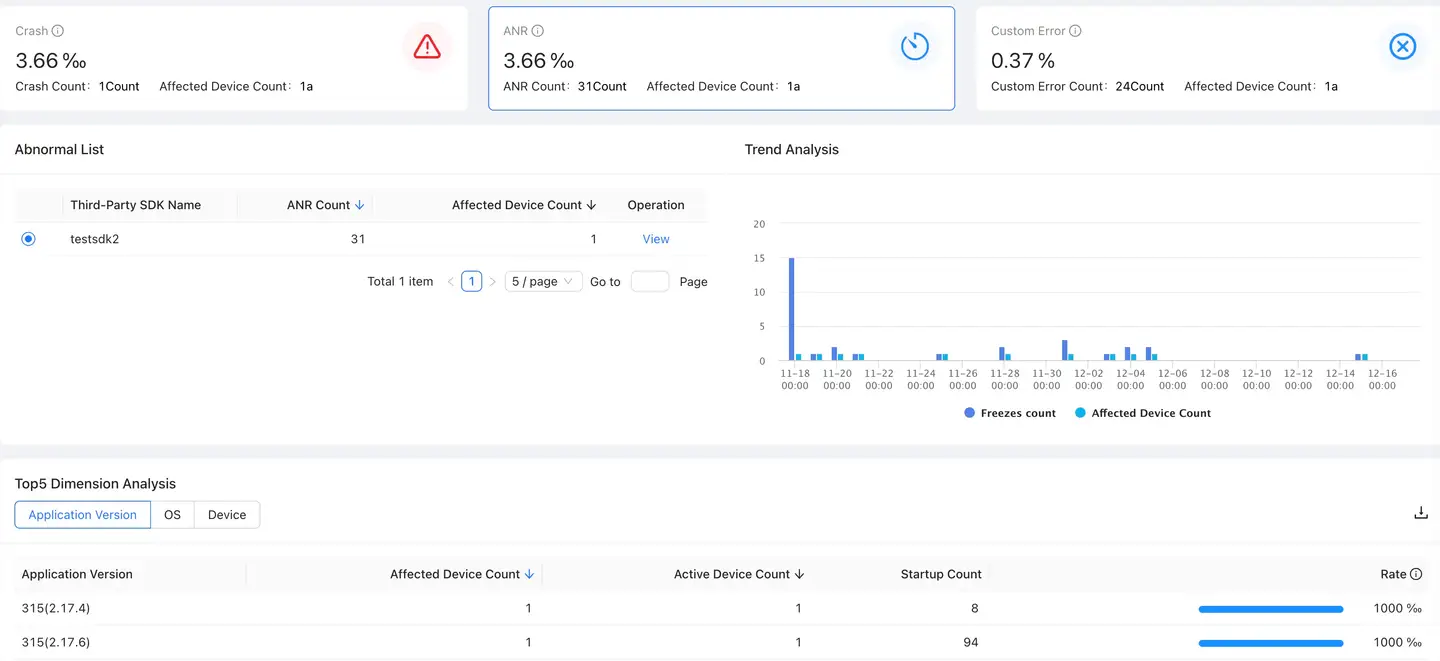Click info icon next to Crash label
Viewport: 1440px width, 661px height.
click(58, 31)
